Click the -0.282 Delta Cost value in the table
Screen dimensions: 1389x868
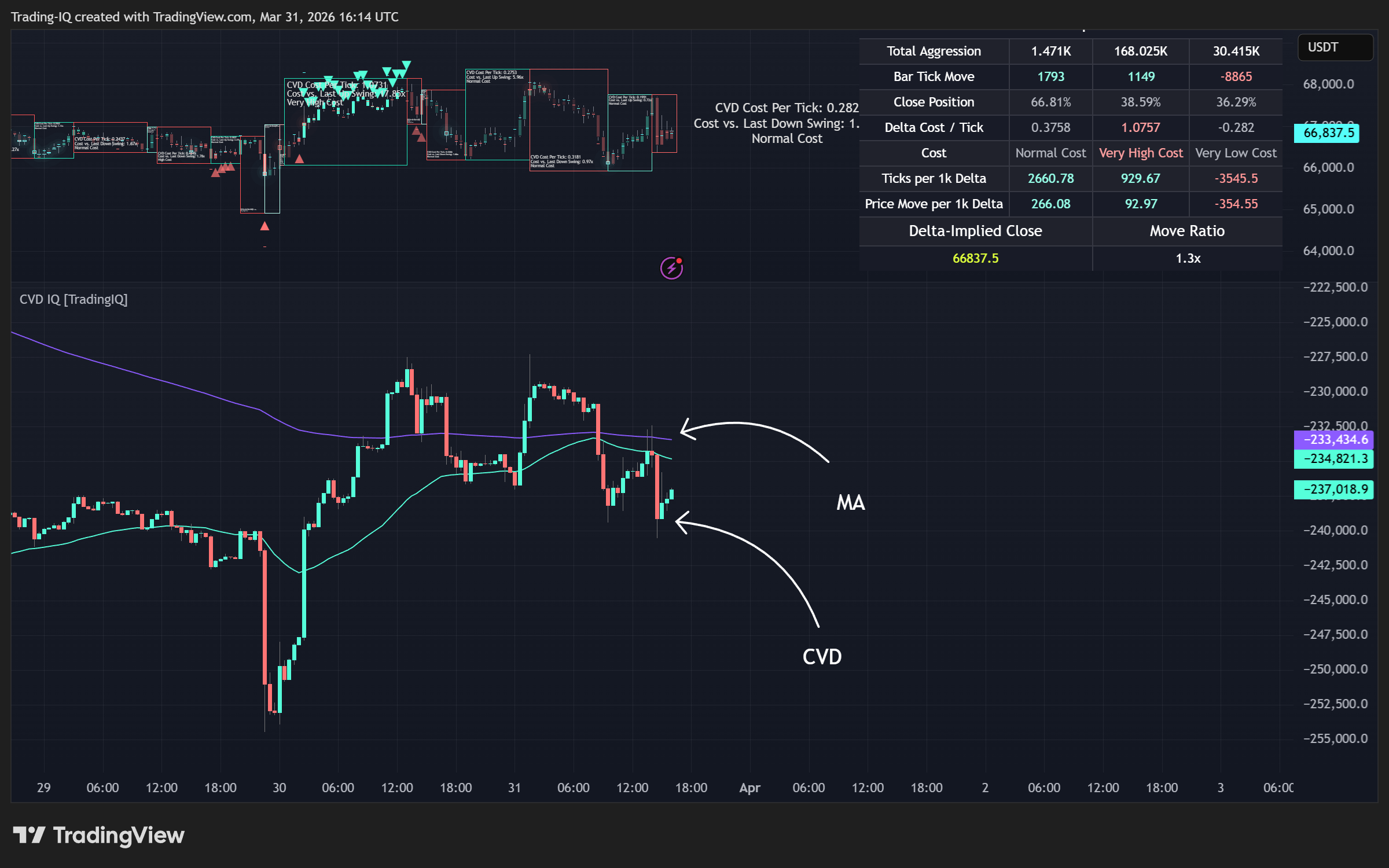1236,127
